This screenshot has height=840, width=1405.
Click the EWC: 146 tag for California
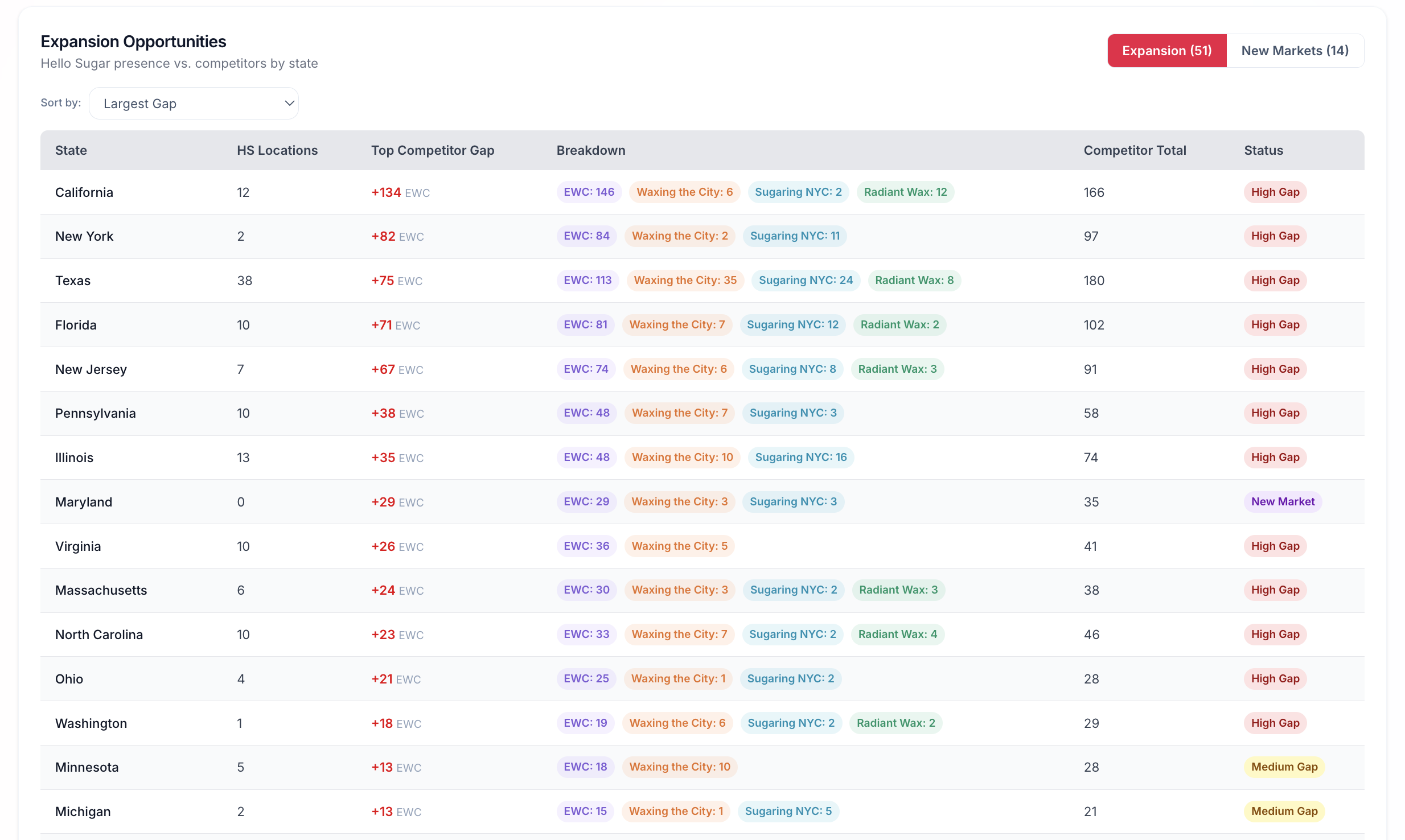pyautogui.click(x=589, y=192)
